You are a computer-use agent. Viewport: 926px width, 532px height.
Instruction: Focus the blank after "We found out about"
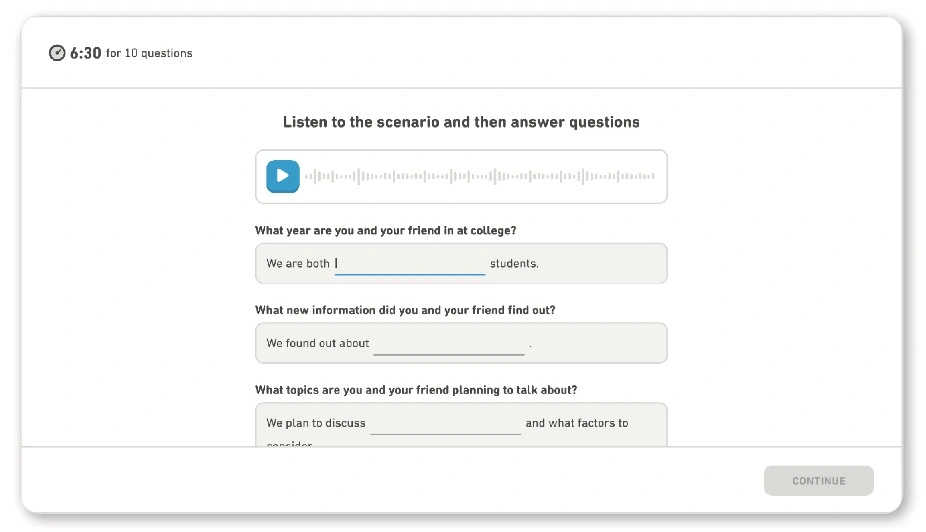tap(449, 344)
